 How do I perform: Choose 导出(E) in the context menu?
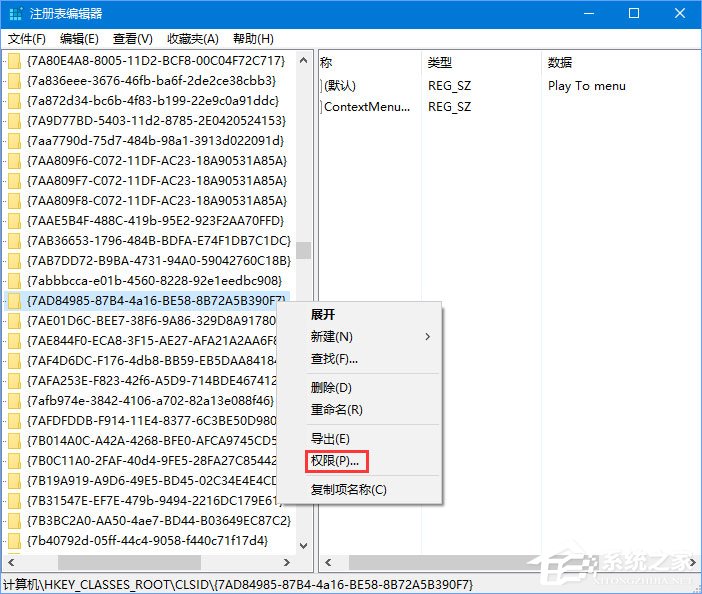330,439
